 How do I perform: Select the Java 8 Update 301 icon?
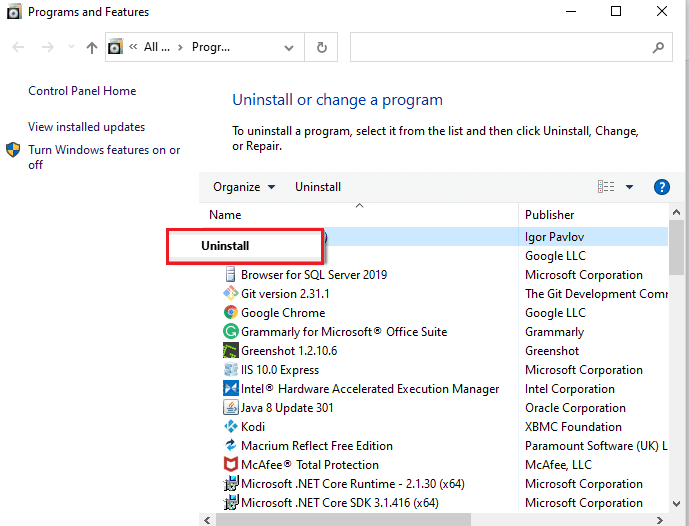(230, 408)
